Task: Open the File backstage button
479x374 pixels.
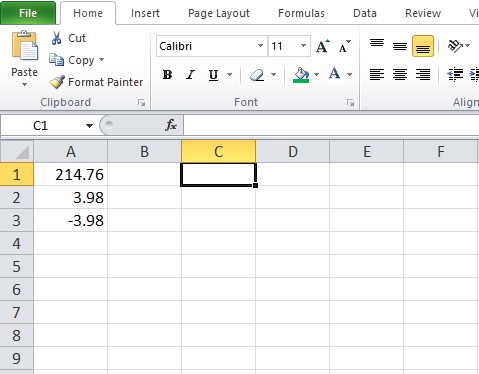Action: [28, 13]
